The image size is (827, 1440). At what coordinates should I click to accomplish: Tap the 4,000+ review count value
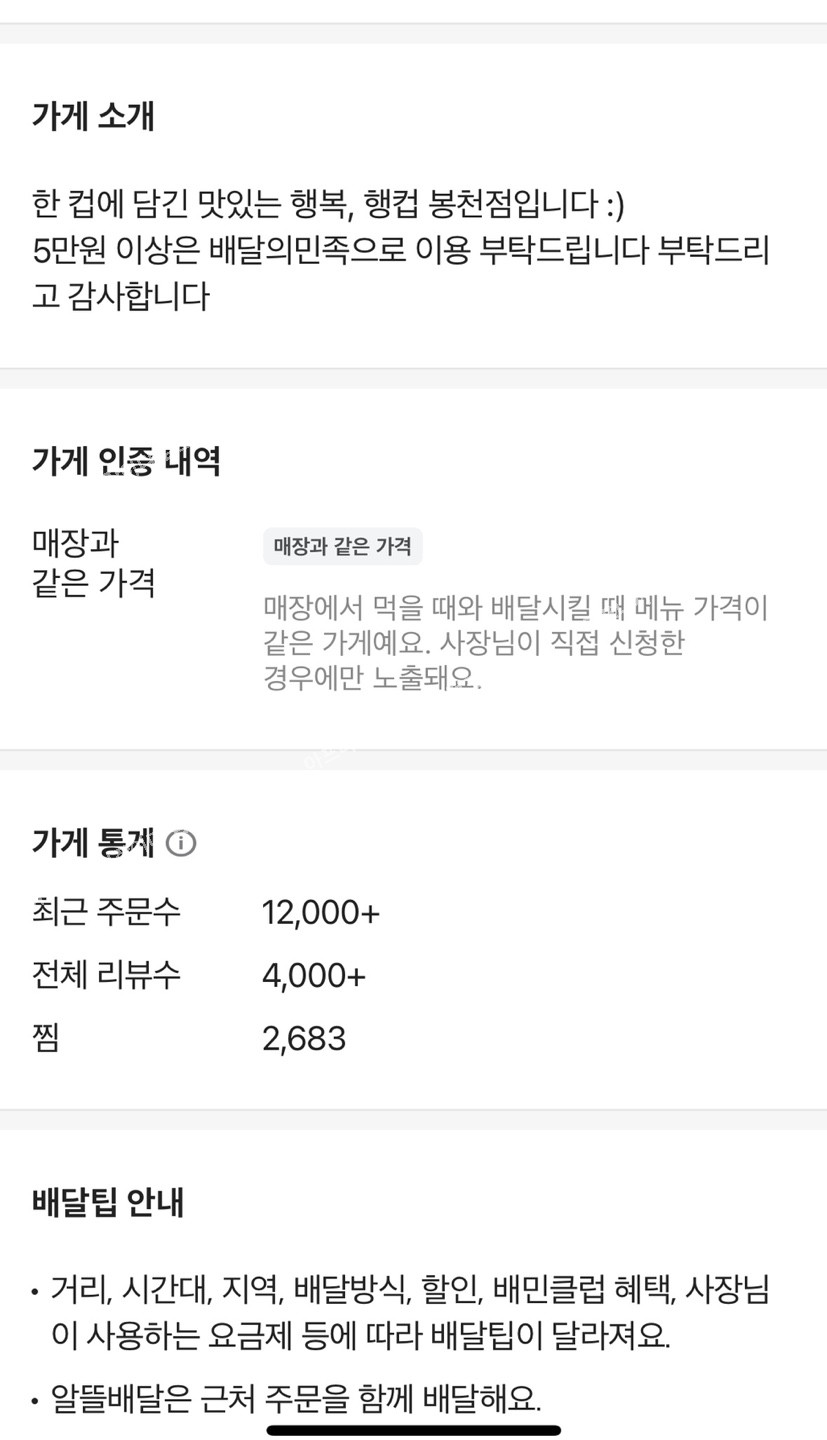314,975
